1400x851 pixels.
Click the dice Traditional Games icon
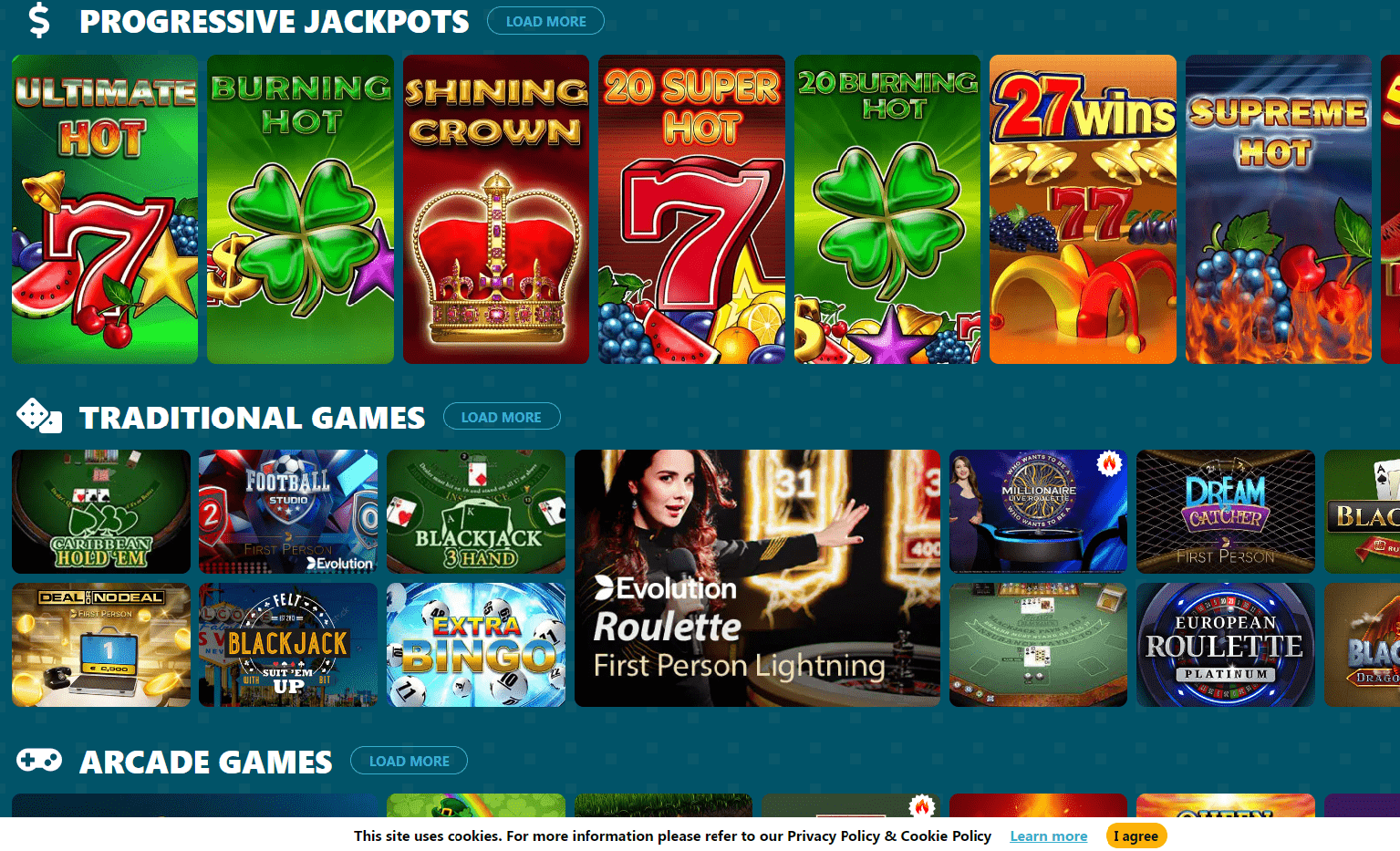(x=39, y=416)
